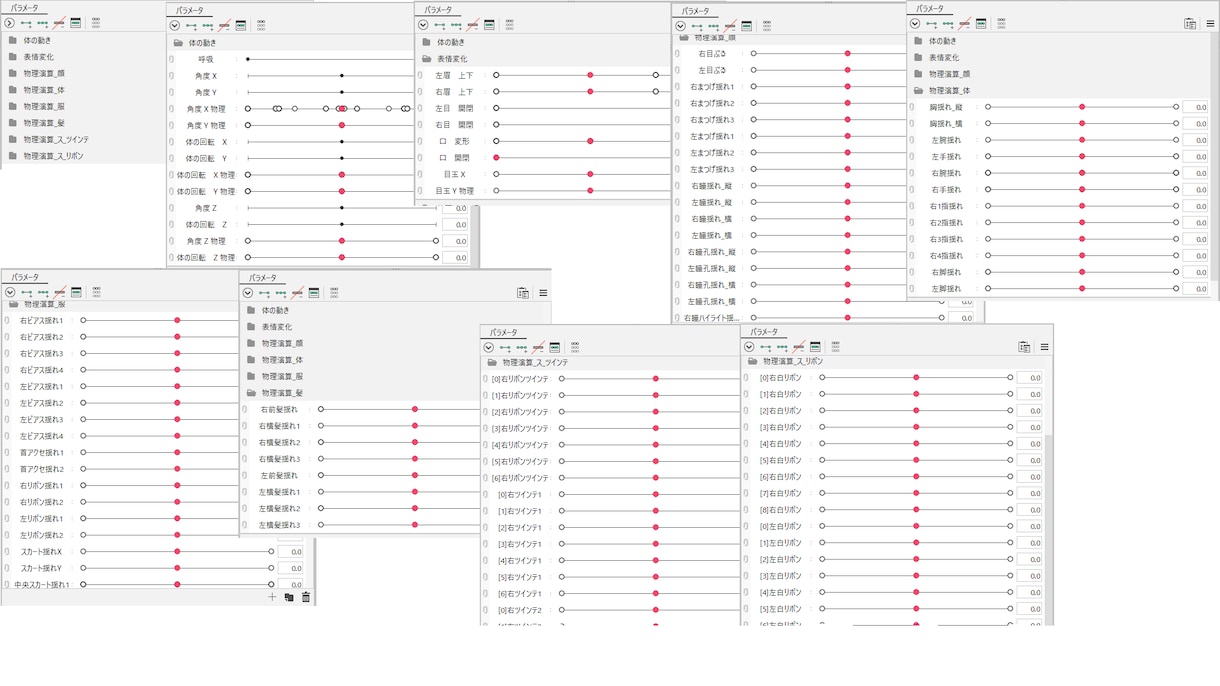Click the 口 開閉 slider

point(582,158)
